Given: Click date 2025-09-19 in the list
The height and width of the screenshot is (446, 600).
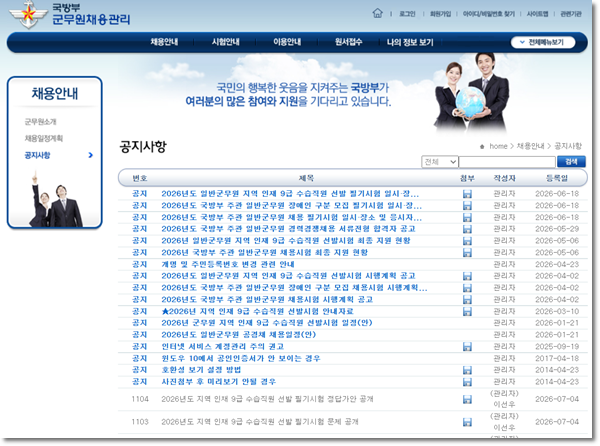Looking at the screenshot, I should (x=557, y=347).
